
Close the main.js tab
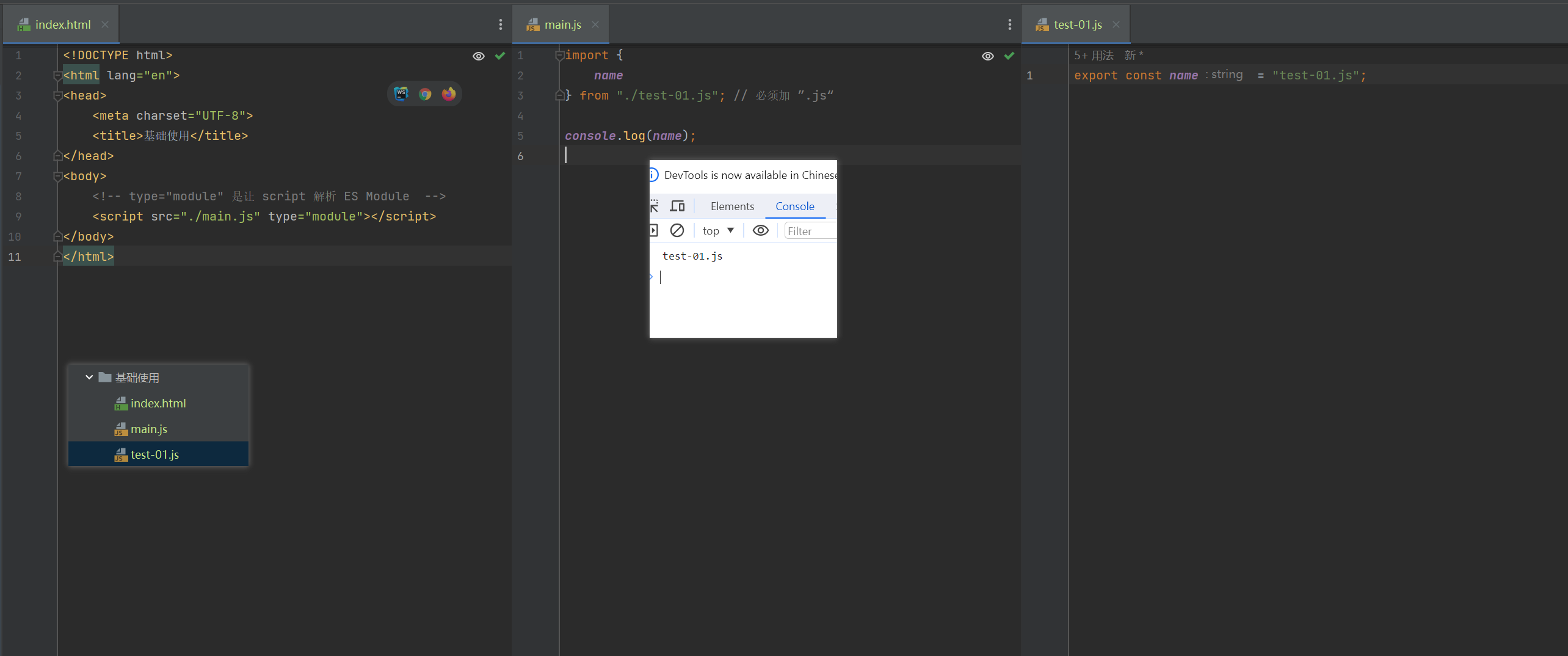[595, 24]
